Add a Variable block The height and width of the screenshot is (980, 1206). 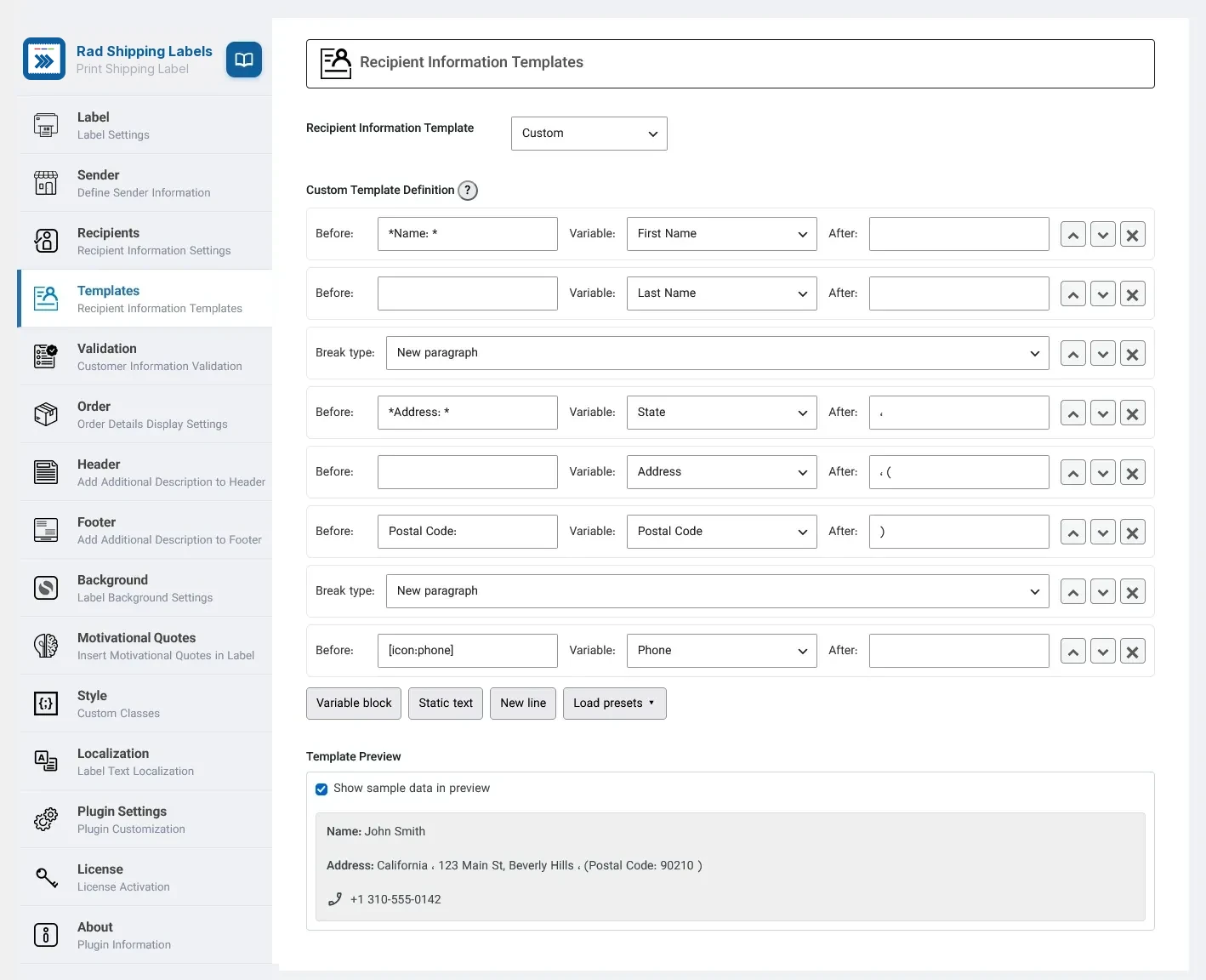click(x=354, y=704)
